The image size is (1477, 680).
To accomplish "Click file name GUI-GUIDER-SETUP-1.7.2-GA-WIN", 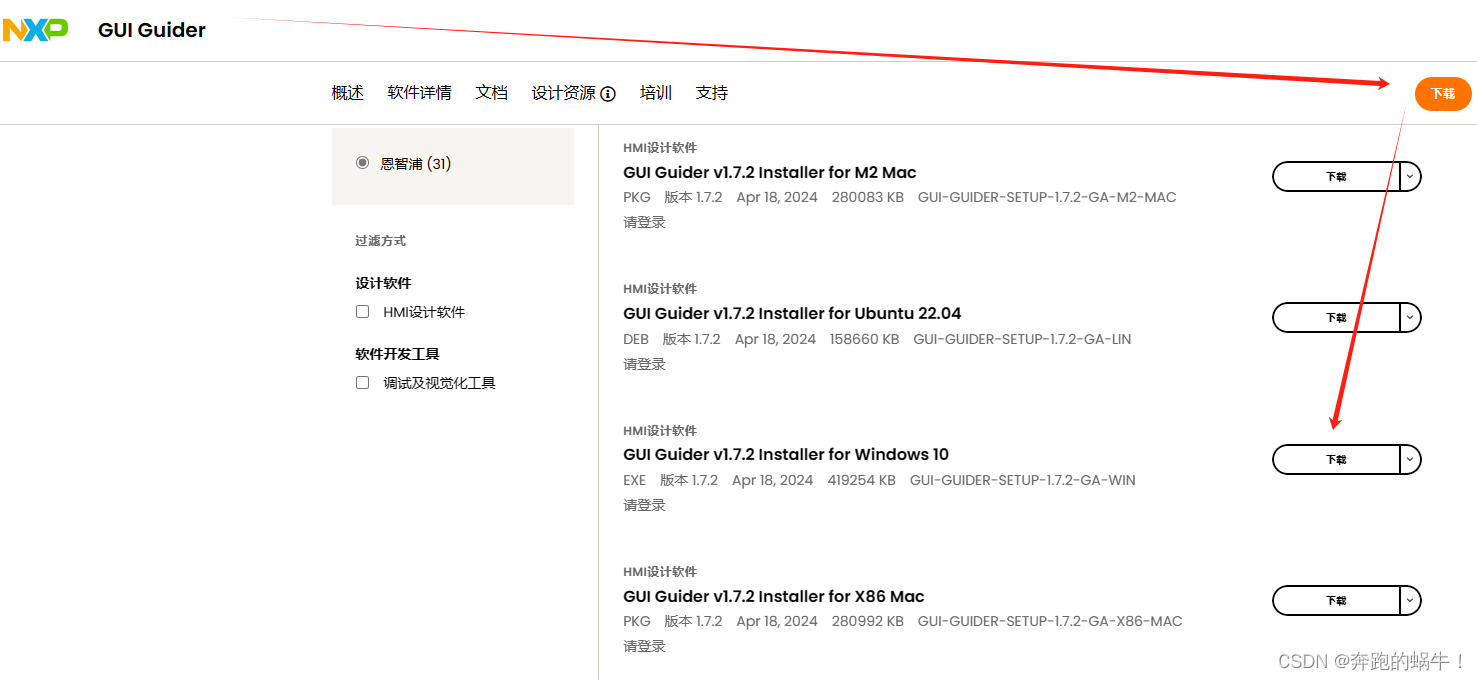I will [1023, 480].
